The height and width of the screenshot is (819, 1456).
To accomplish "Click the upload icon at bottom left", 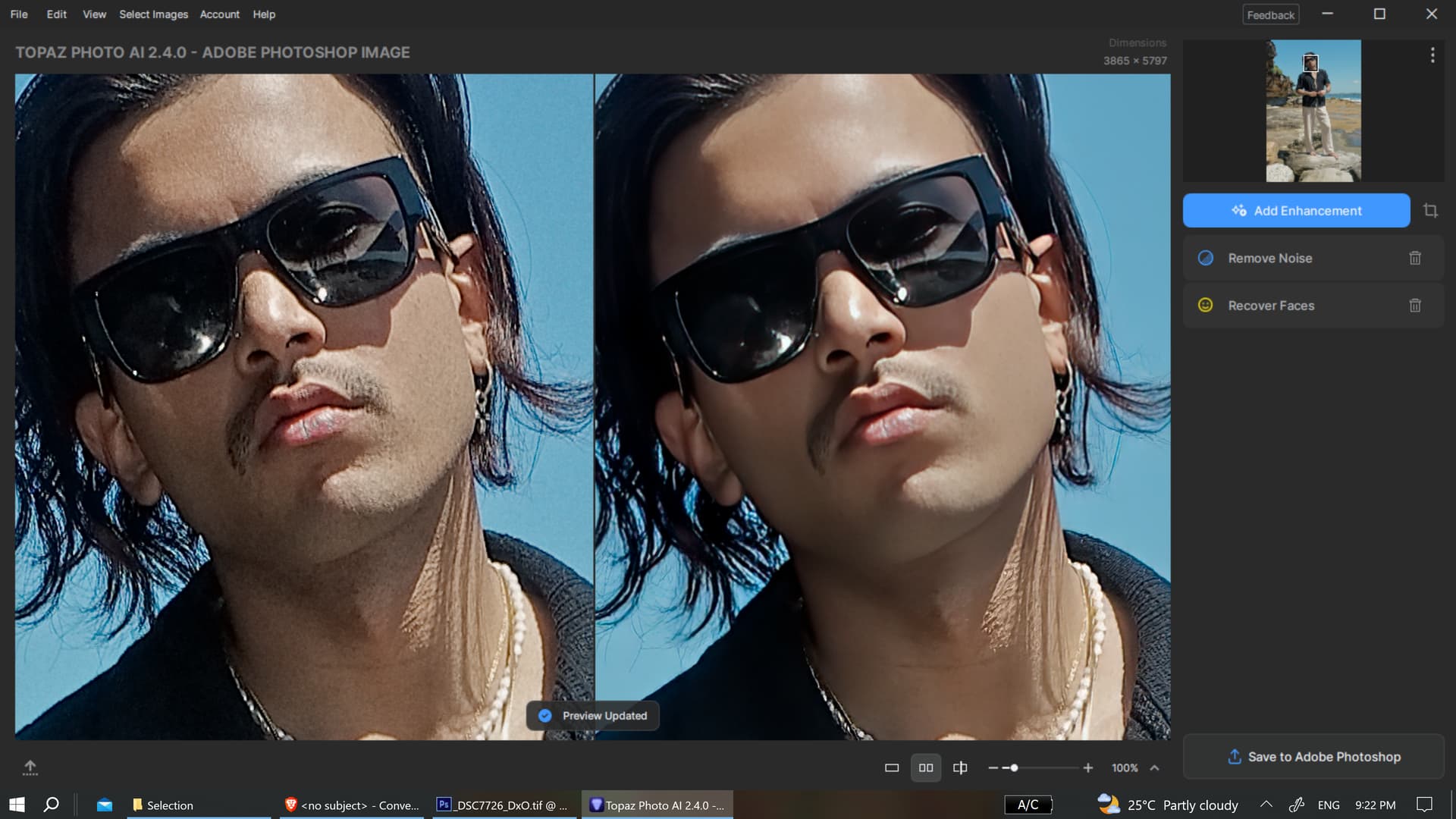I will (30, 767).
